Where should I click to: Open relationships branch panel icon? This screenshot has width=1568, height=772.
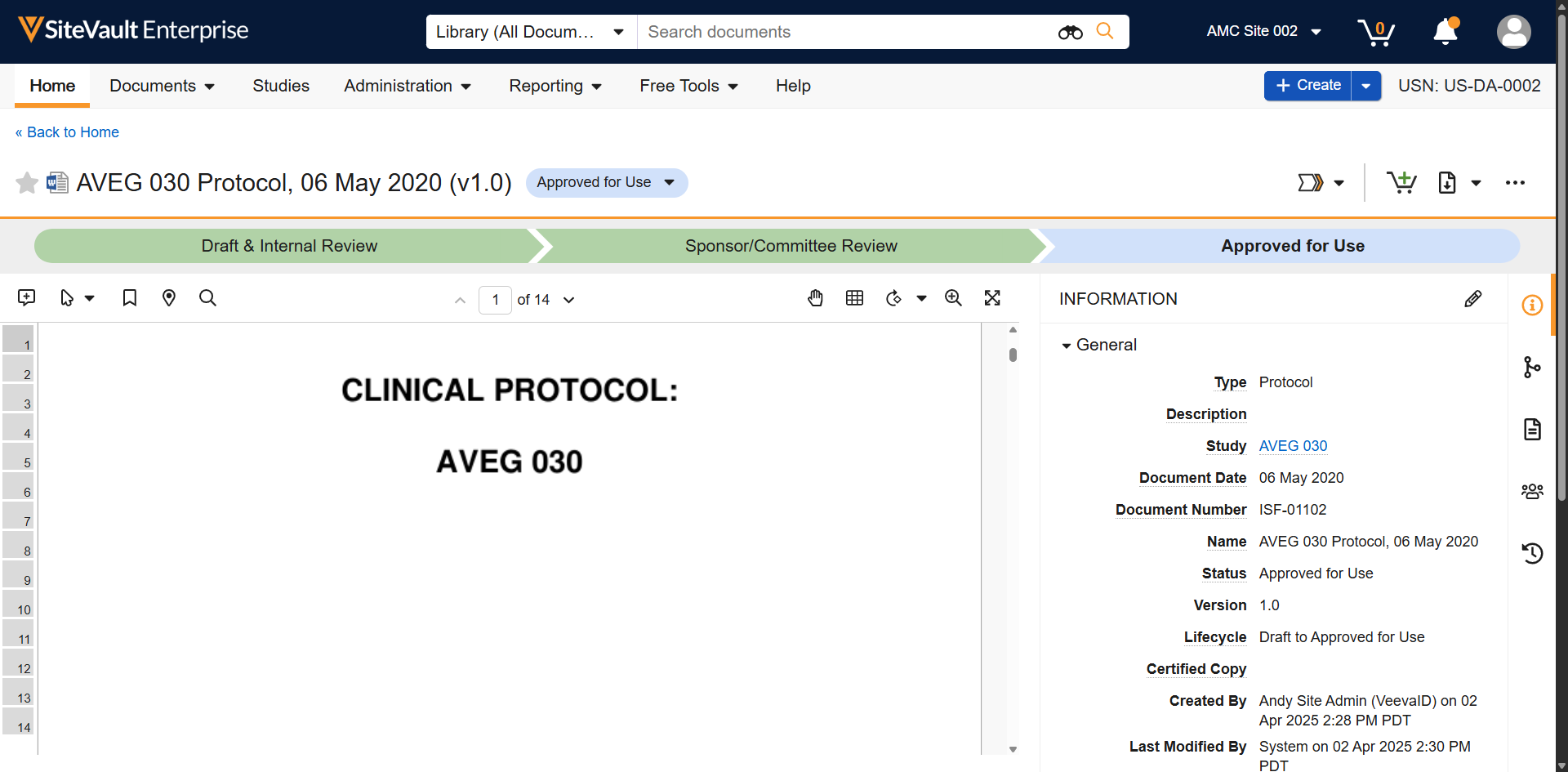(x=1532, y=368)
